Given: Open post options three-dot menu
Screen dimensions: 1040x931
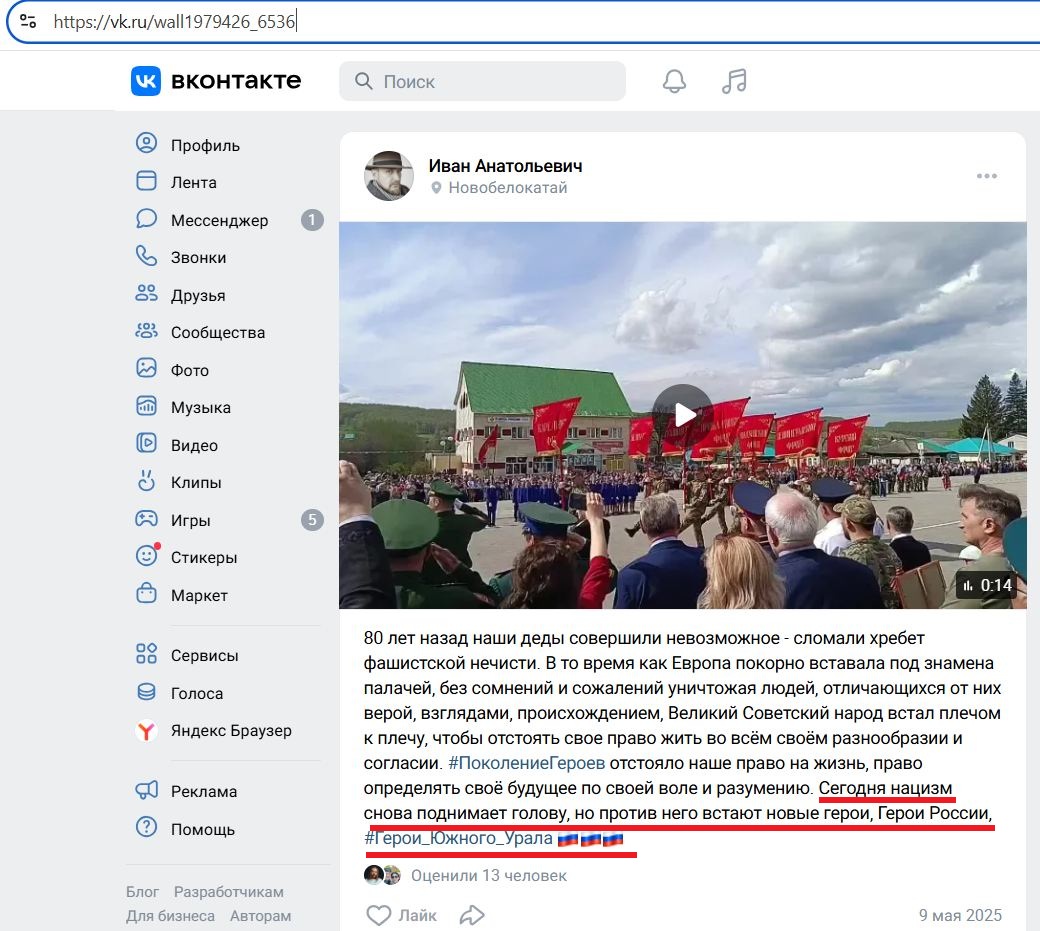Looking at the screenshot, I should click(x=986, y=176).
